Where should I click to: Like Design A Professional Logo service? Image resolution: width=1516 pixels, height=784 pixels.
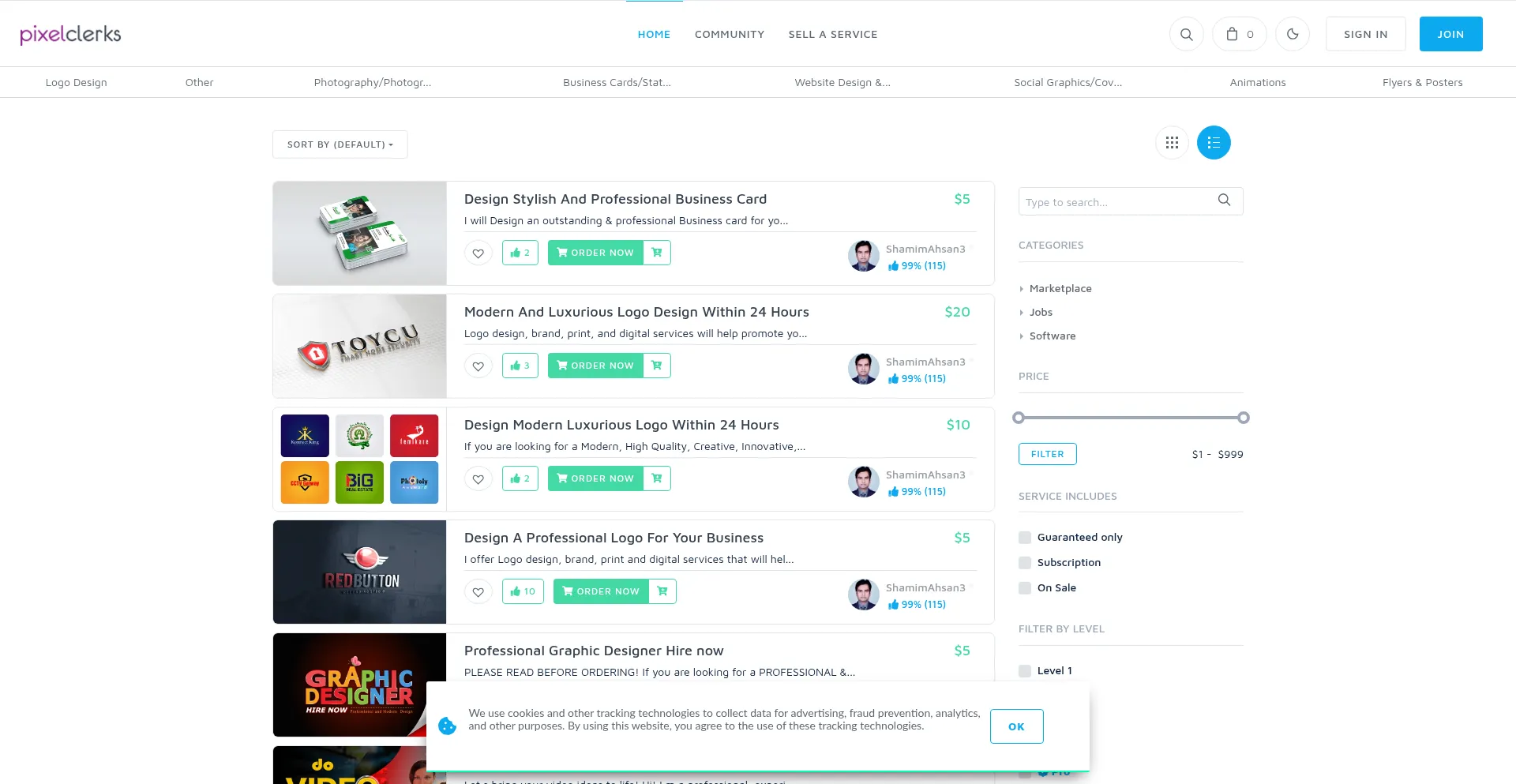pos(523,591)
